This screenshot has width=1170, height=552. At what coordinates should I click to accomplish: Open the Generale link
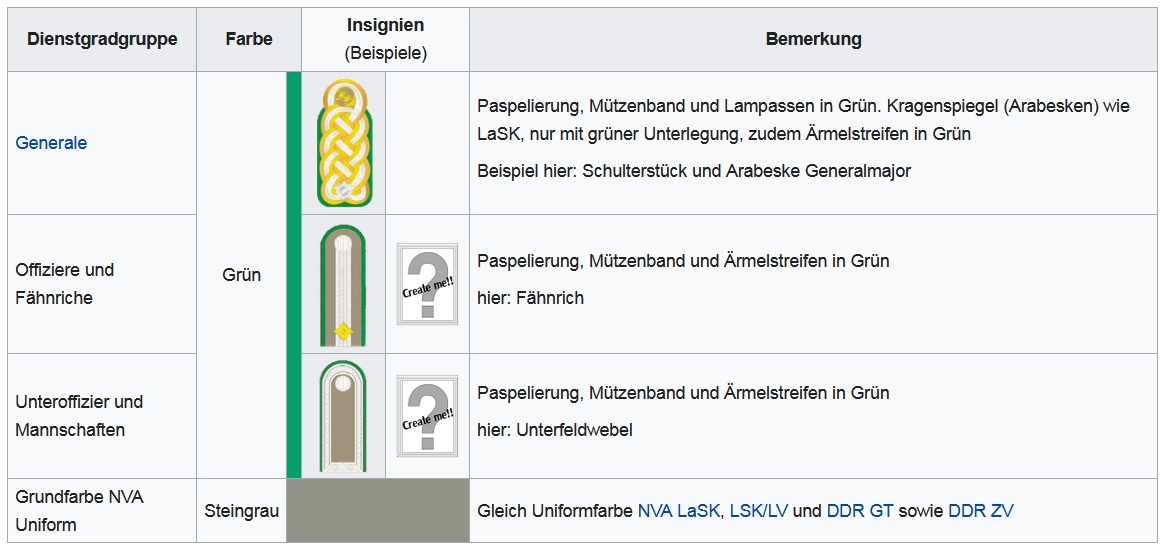point(51,143)
